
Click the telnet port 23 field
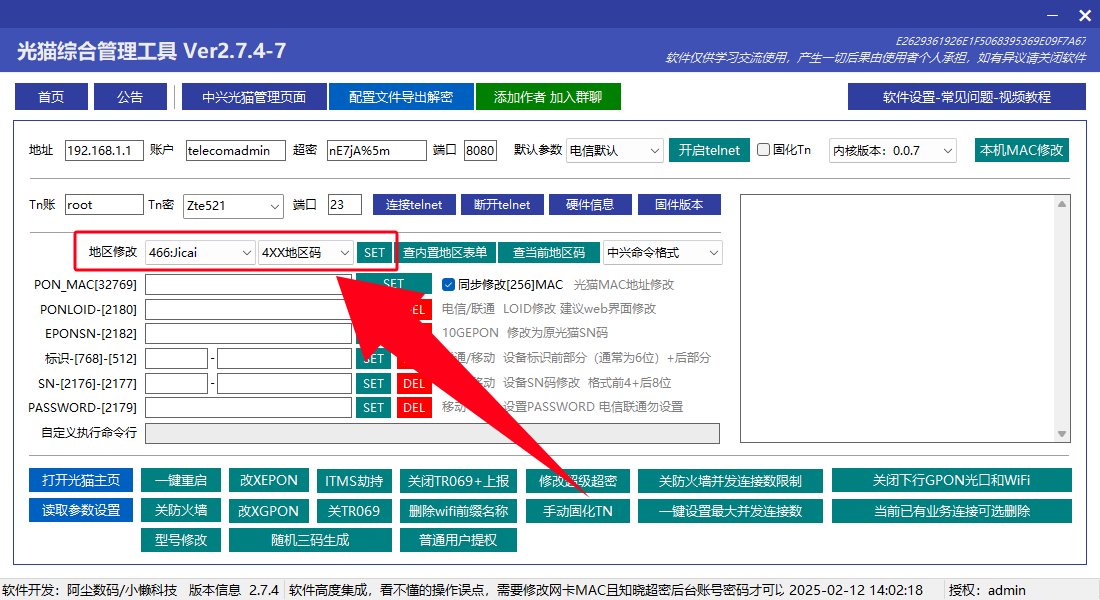(x=344, y=205)
